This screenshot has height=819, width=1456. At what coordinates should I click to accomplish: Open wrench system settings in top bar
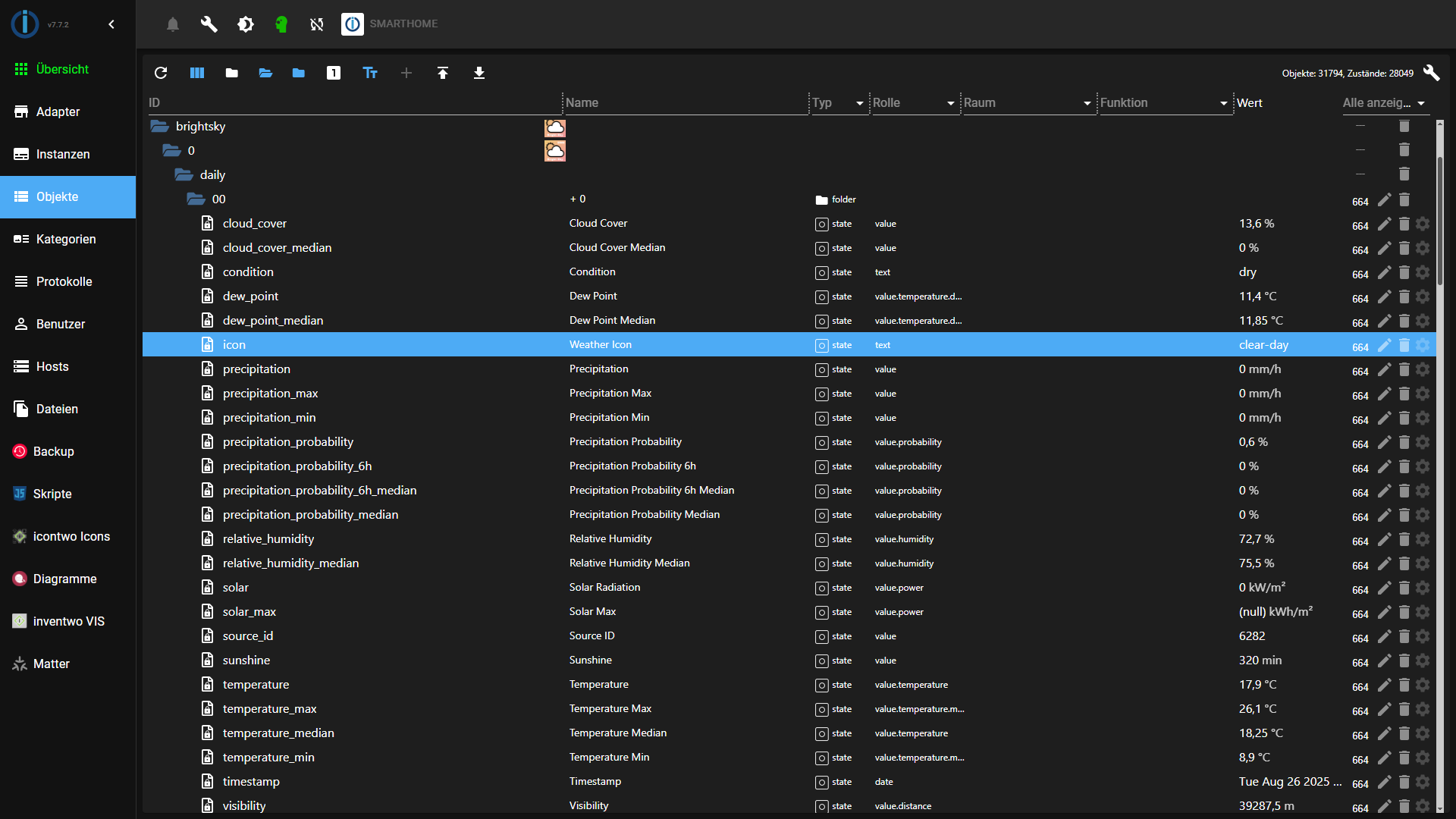click(x=209, y=24)
